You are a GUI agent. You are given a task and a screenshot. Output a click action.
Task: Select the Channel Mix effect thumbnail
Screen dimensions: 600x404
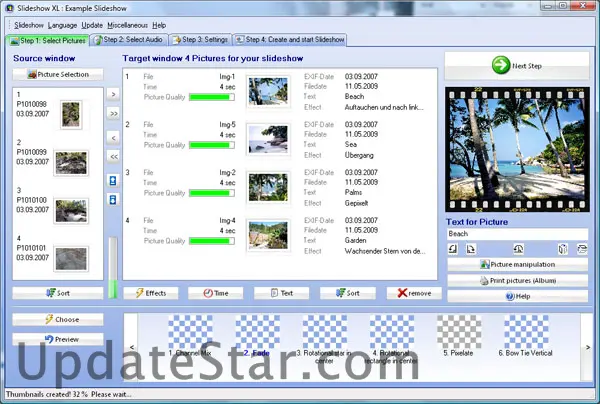click(190, 332)
